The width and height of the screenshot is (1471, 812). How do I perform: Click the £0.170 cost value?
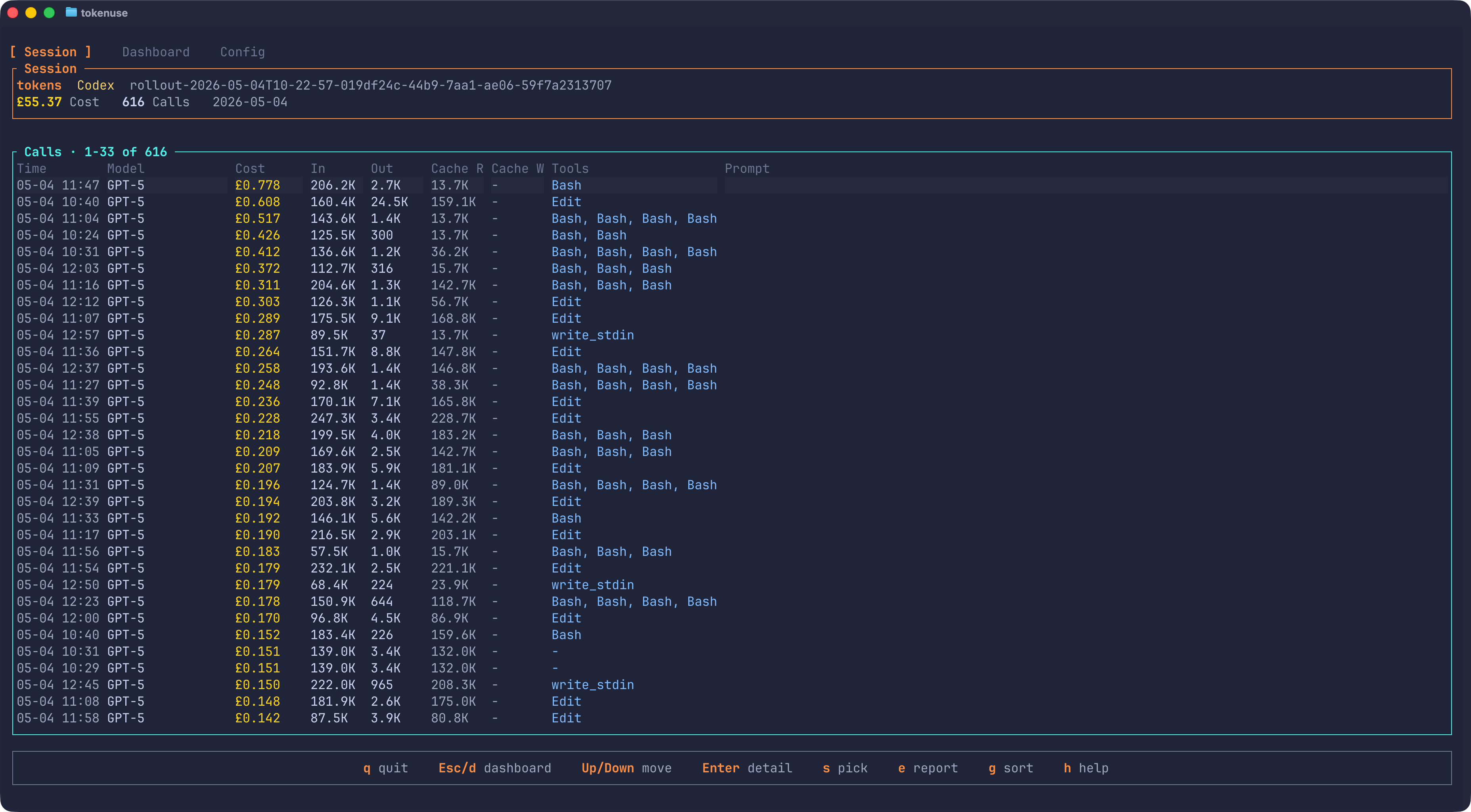tap(258, 618)
